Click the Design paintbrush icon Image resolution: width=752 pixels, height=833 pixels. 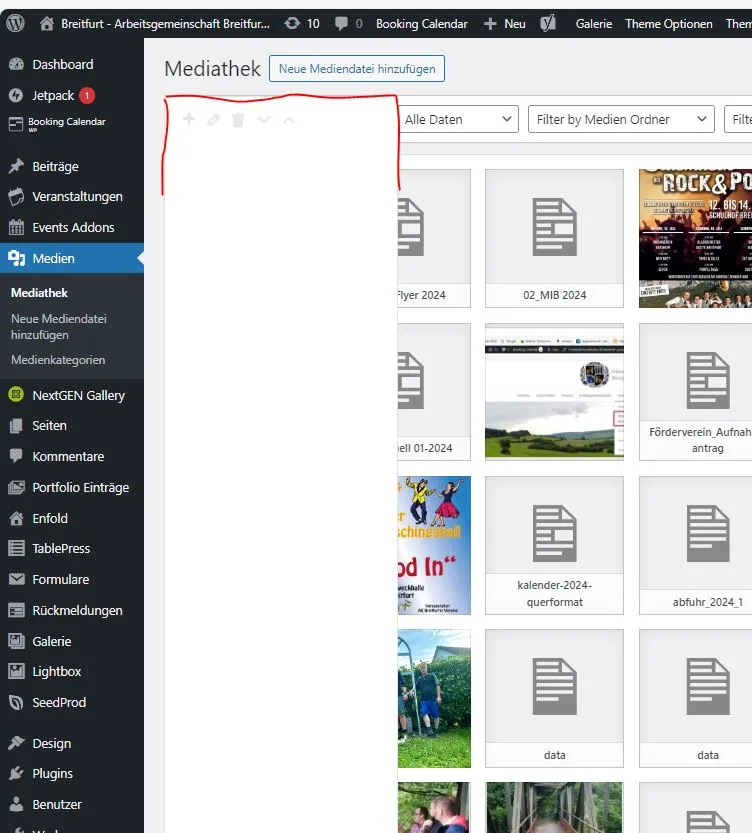tap(16, 743)
